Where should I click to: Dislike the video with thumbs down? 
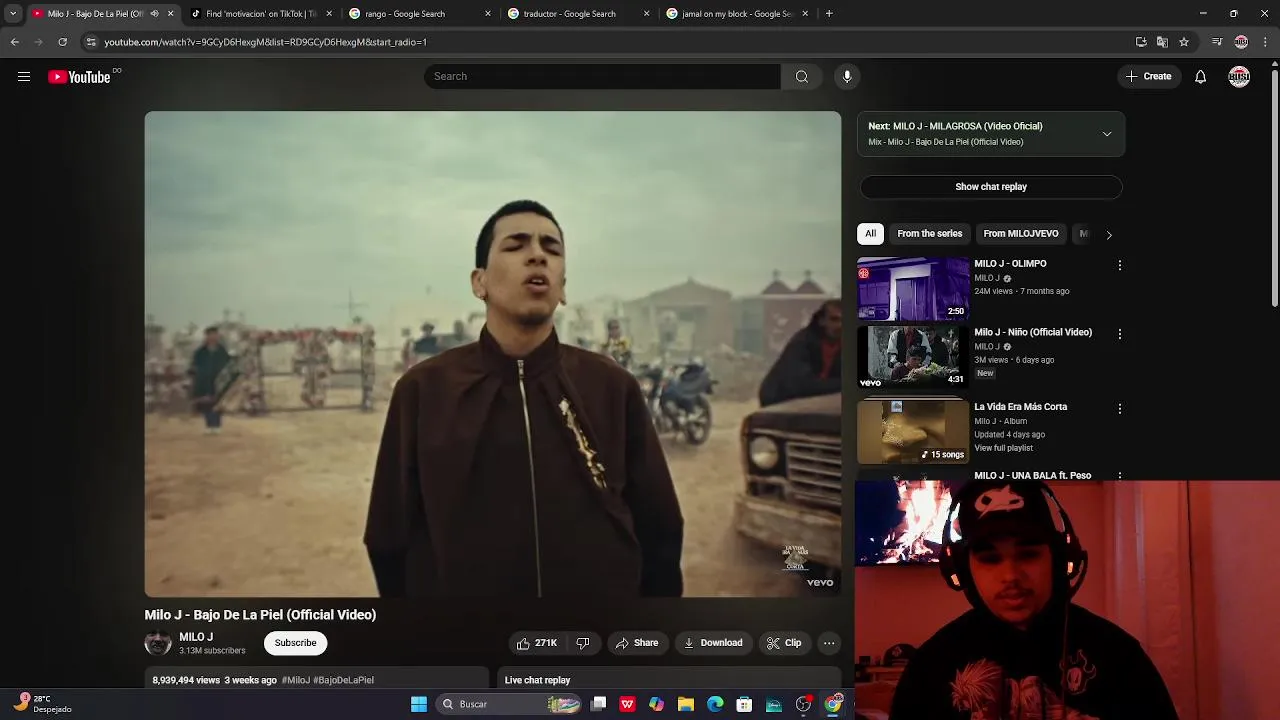(x=583, y=643)
